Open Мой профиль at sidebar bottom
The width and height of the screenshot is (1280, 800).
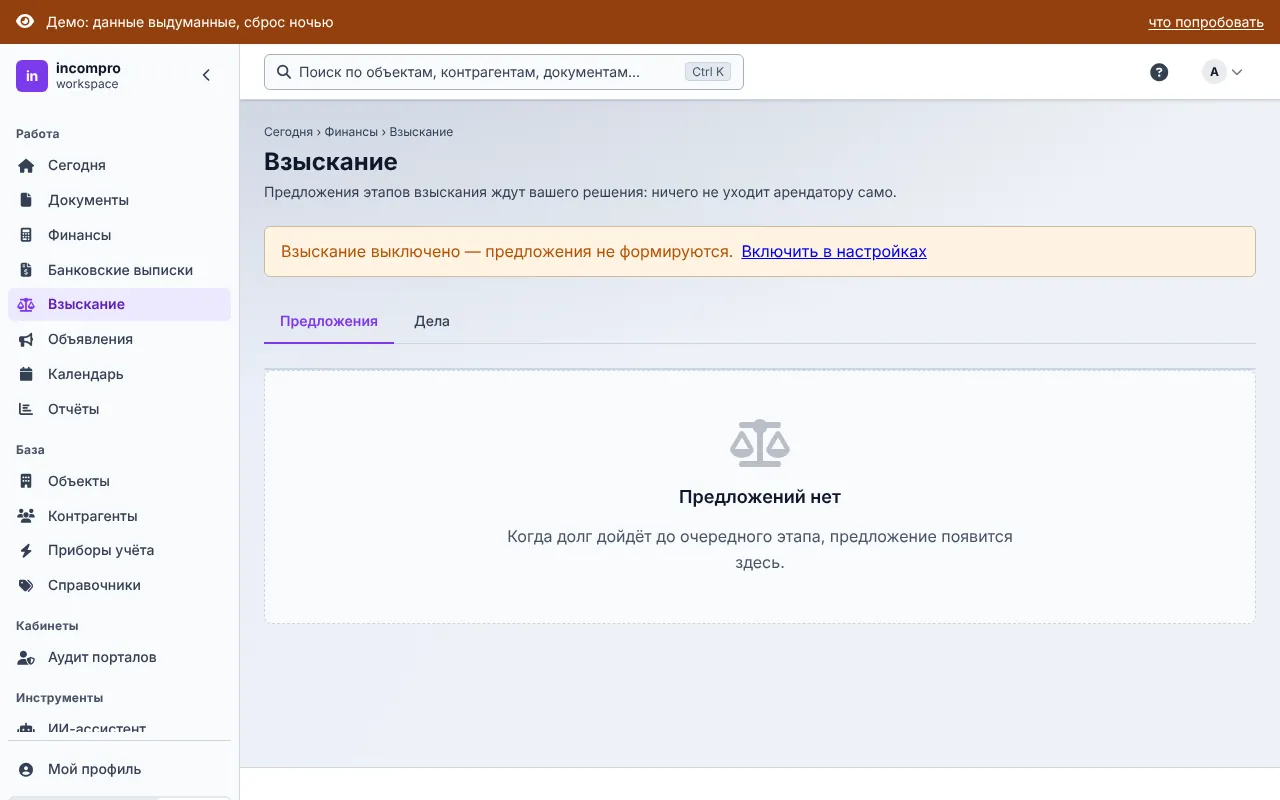tap(119, 769)
